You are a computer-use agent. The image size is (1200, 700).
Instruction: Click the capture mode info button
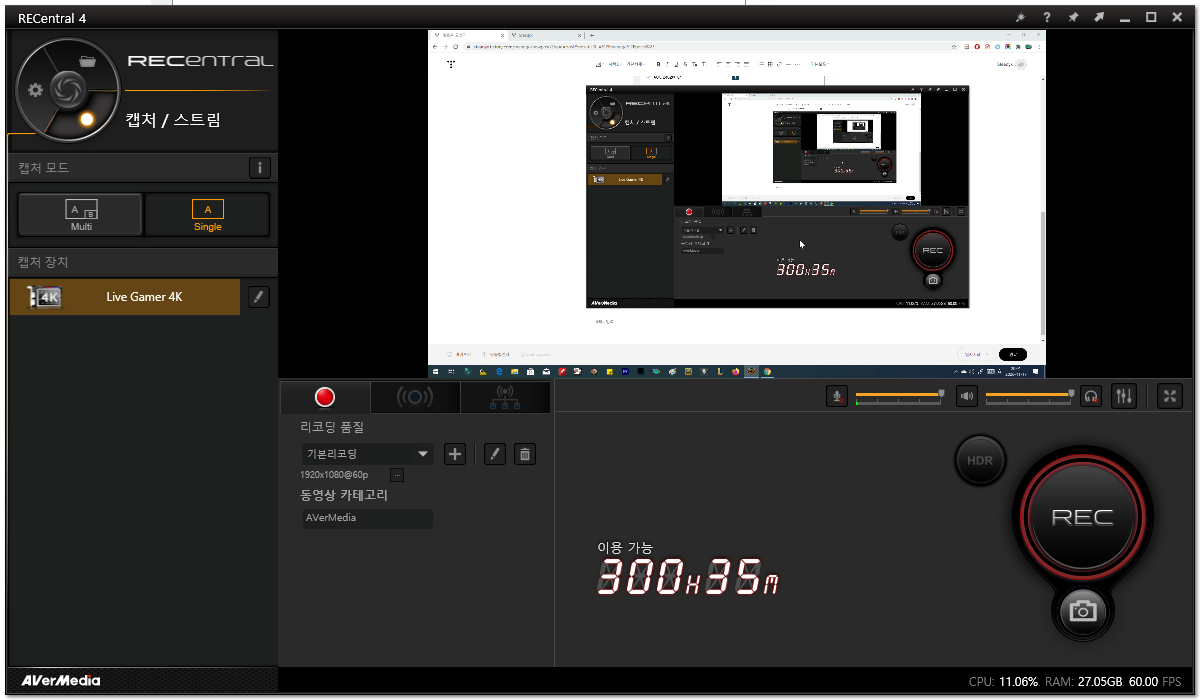[x=259, y=168]
